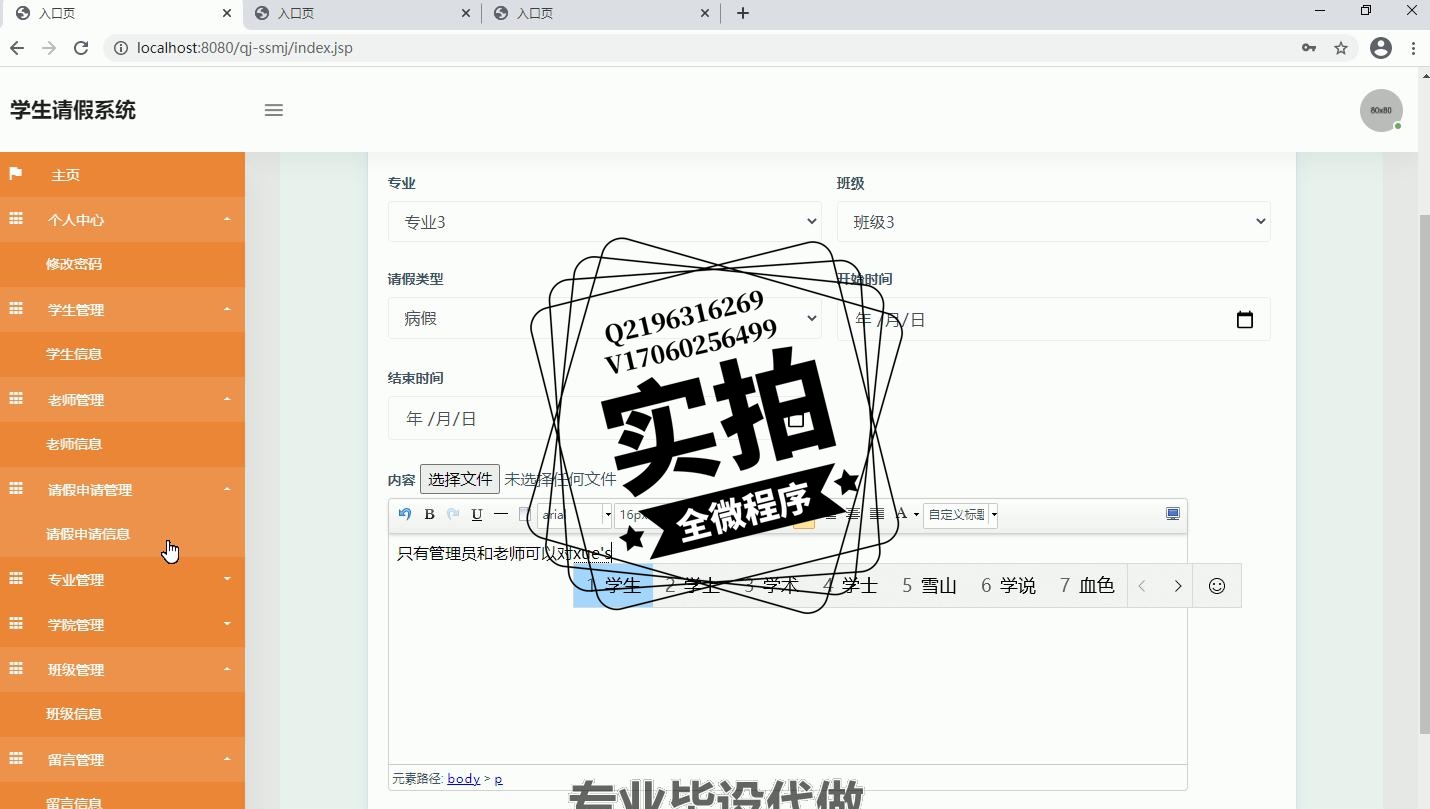Expand the 专业管理 sidebar section
1430x809 pixels.
click(x=122, y=580)
